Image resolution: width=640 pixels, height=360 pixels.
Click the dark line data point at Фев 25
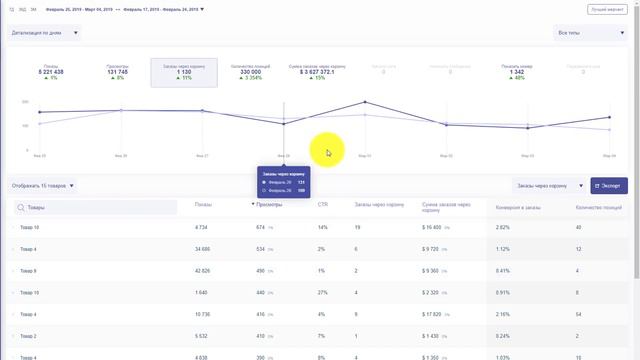40,112
